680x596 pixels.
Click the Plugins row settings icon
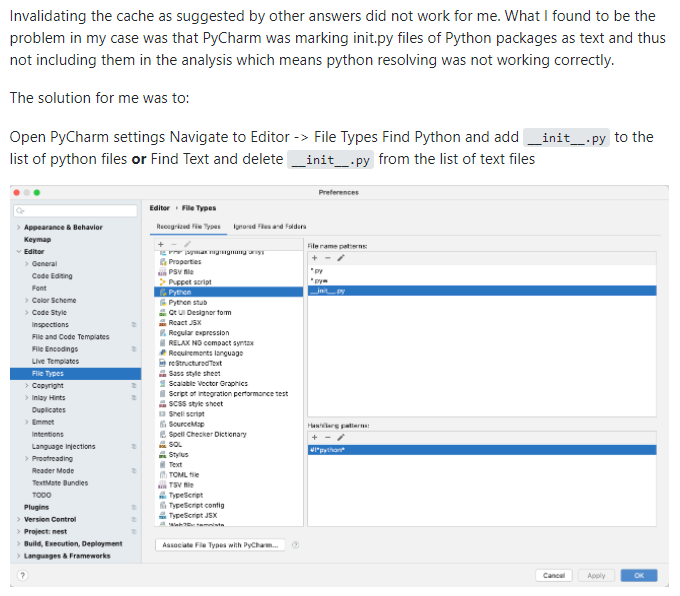[x=134, y=507]
